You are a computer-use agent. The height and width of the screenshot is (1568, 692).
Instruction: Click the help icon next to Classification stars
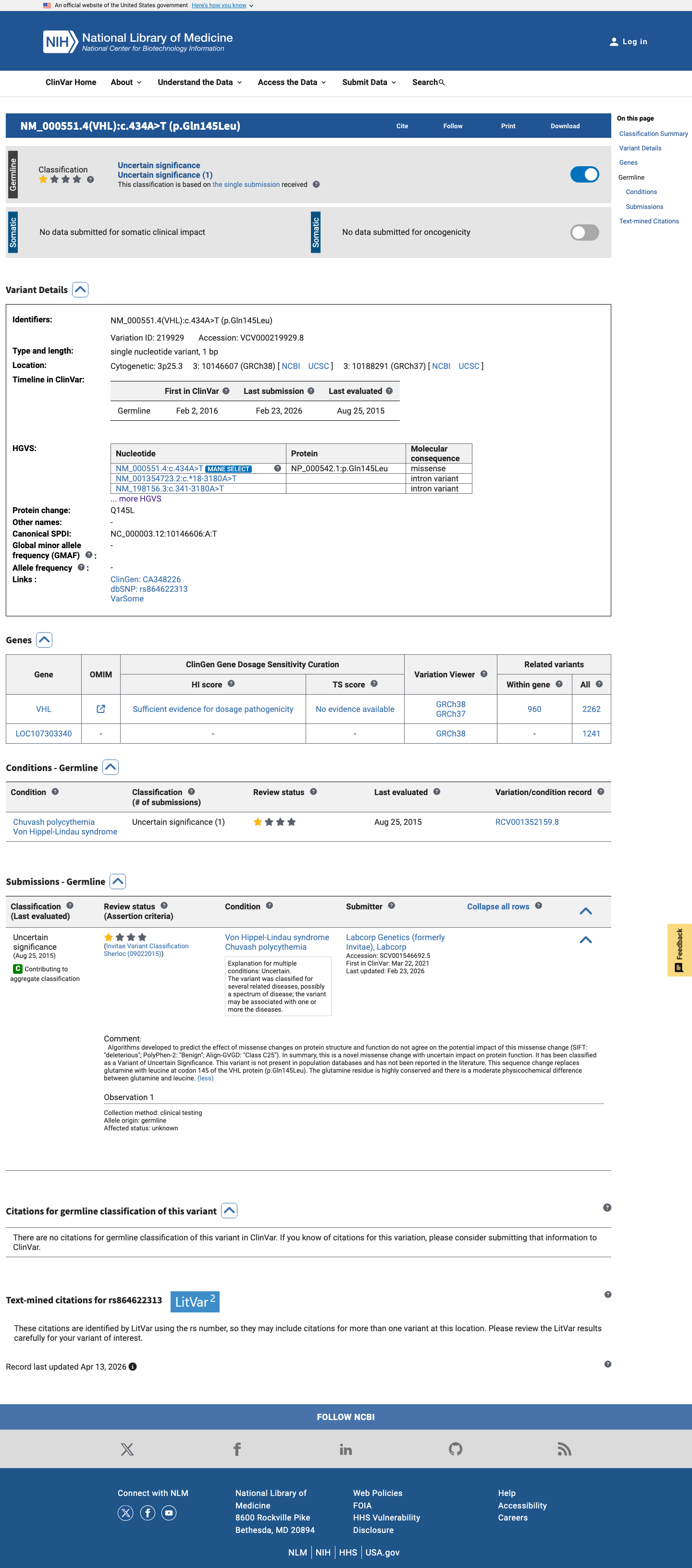point(90,180)
